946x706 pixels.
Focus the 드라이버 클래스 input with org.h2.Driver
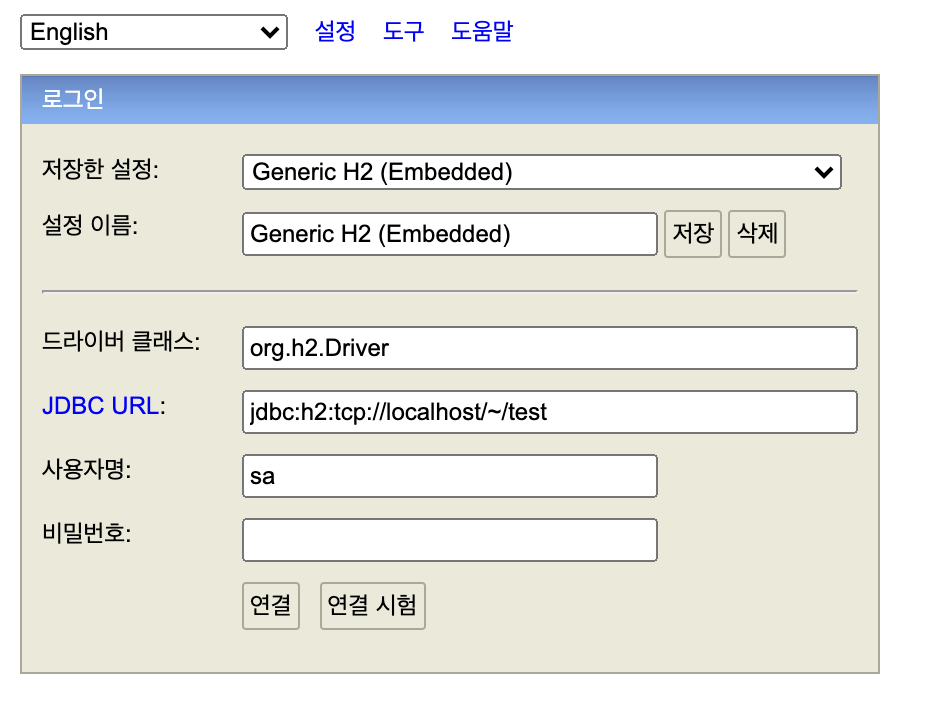(549, 348)
